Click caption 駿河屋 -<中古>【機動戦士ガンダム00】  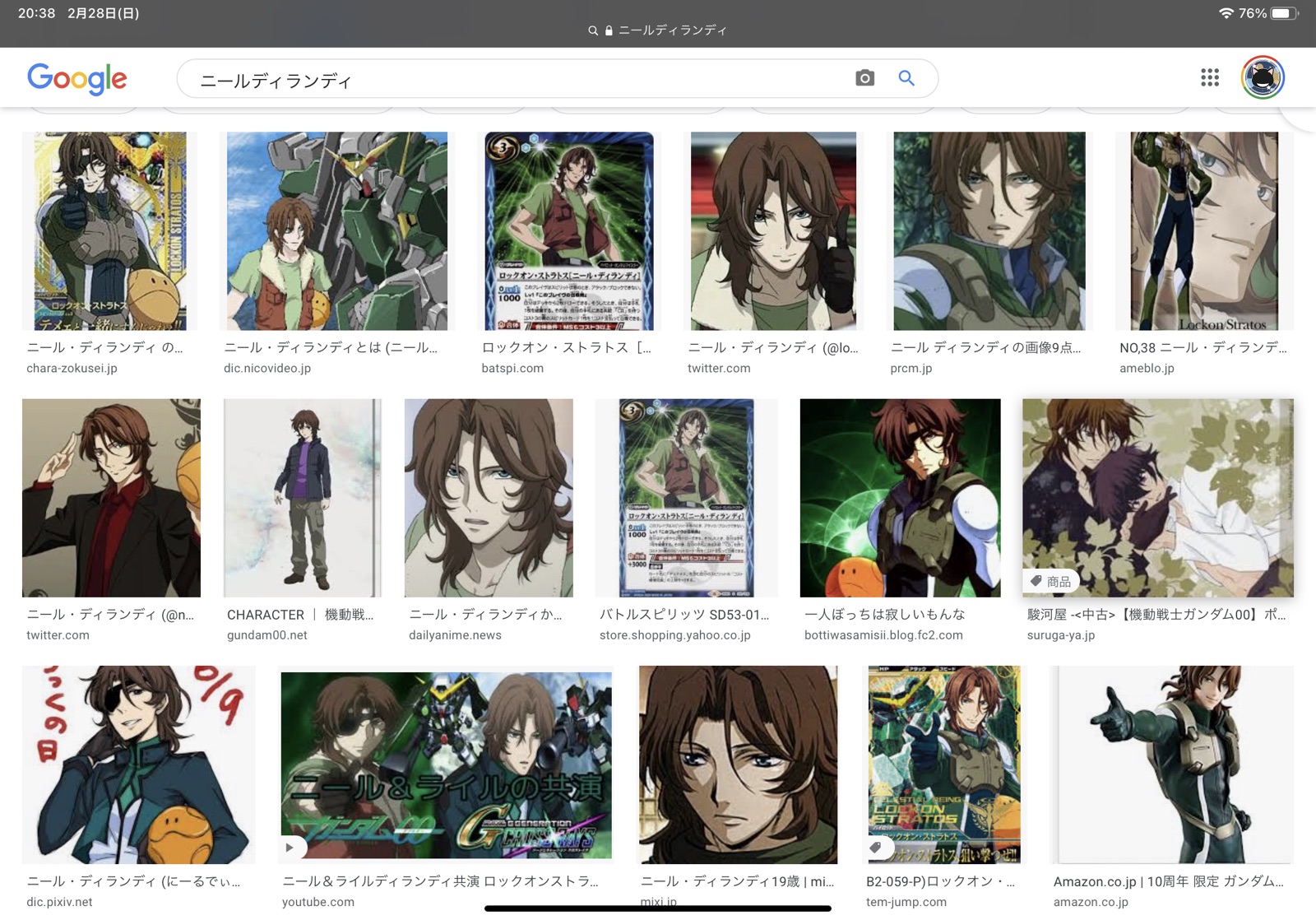(1156, 614)
